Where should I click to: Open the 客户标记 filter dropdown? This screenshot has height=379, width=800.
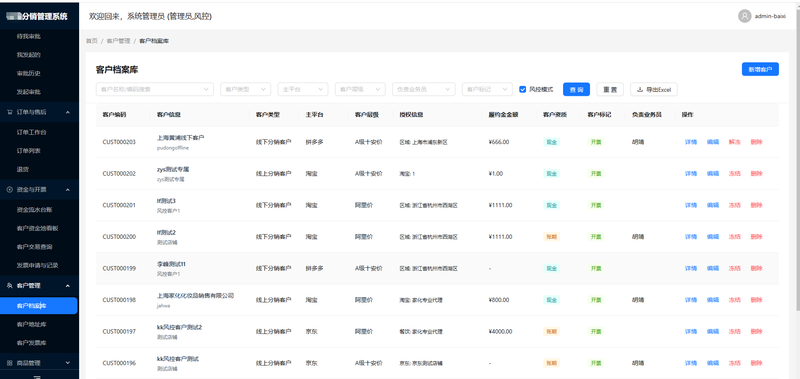pos(487,89)
